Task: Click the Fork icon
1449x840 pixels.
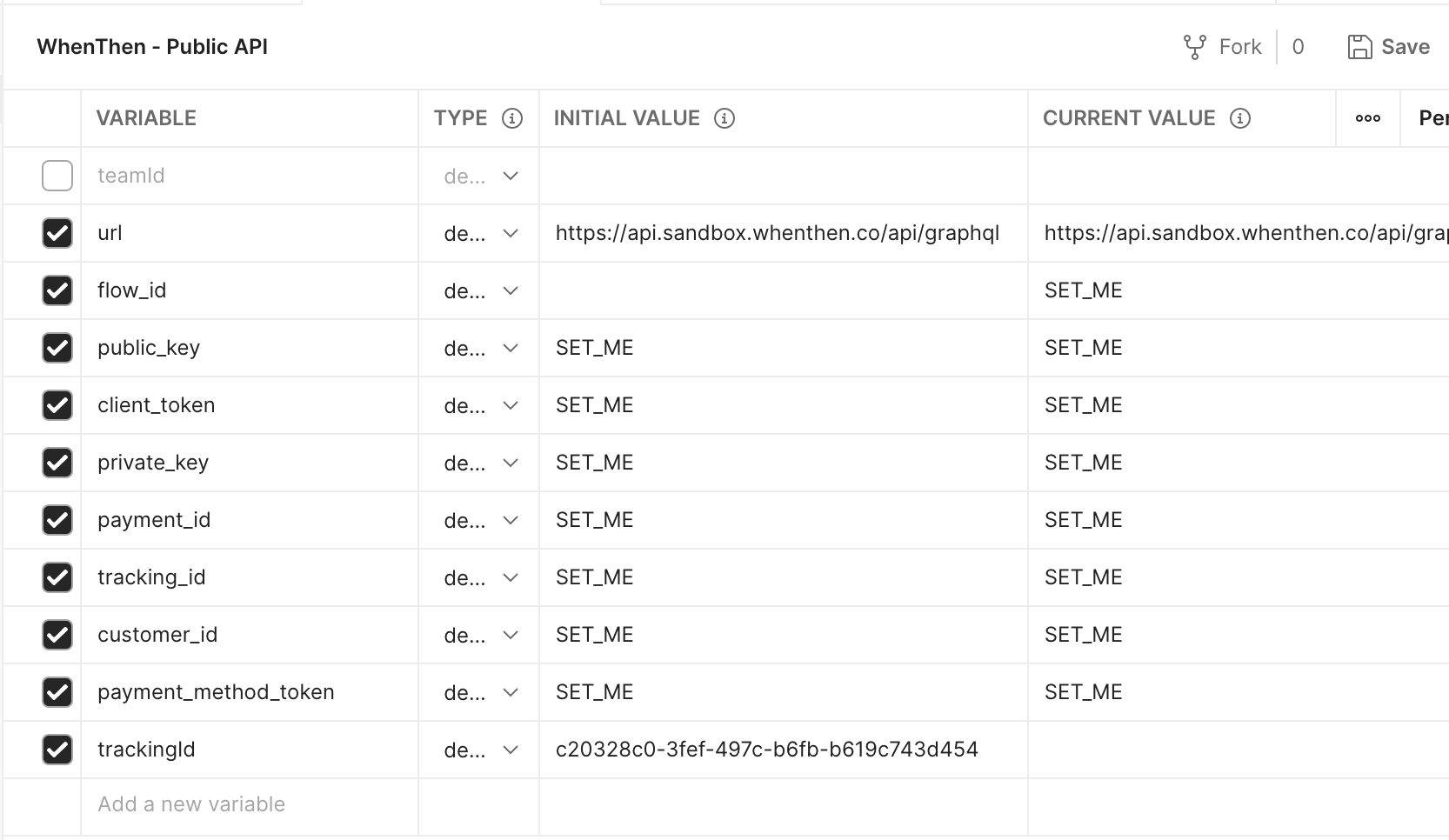Action: tap(1194, 47)
